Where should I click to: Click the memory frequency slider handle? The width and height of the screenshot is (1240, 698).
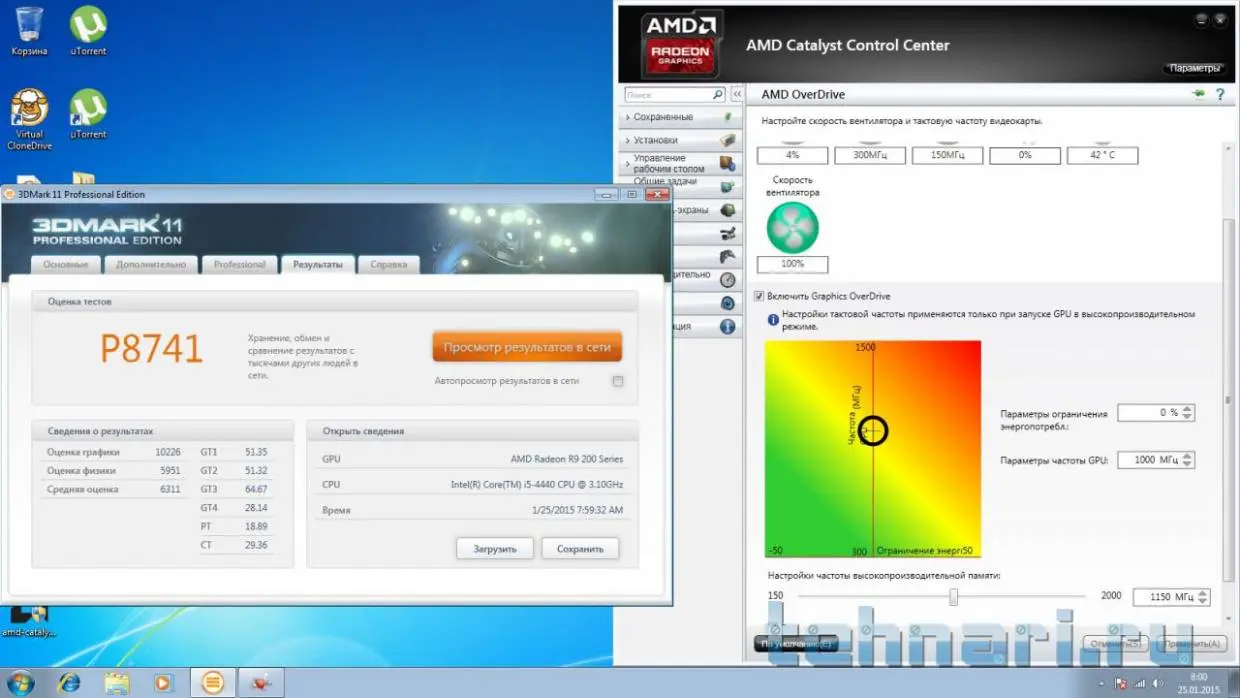click(953, 597)
